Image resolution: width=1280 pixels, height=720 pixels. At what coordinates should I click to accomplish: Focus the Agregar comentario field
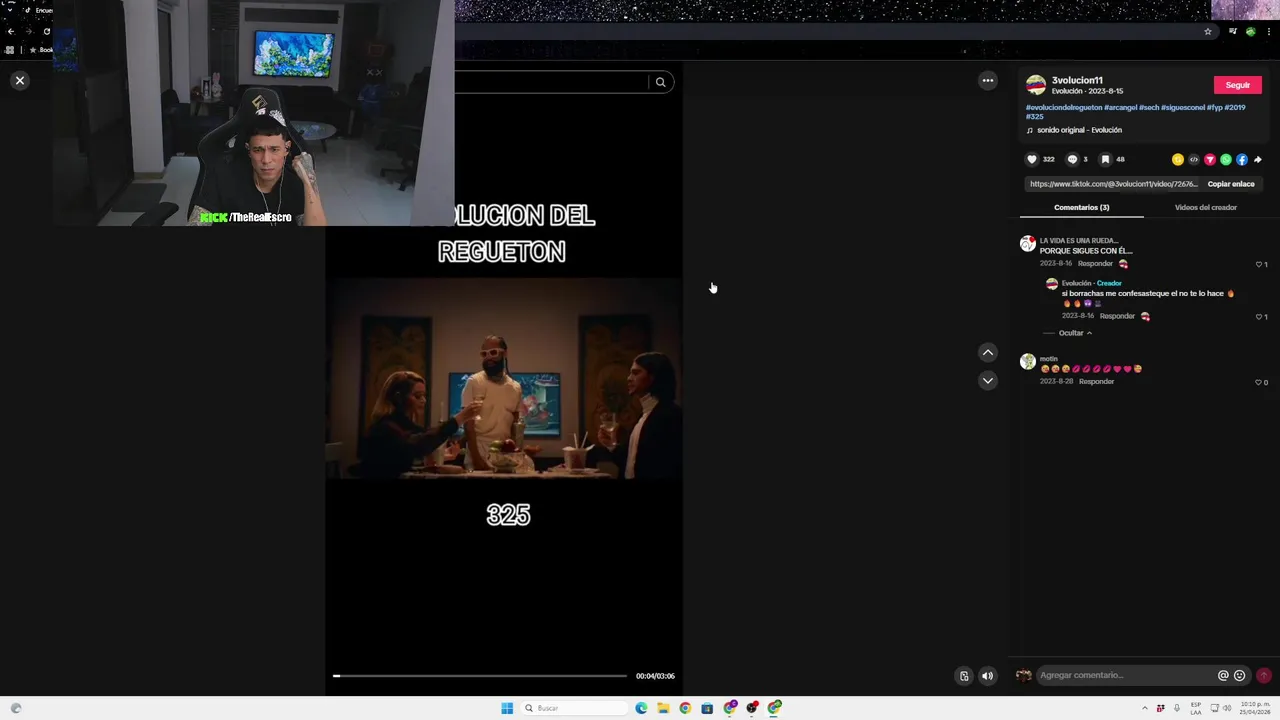(1125, 675)
